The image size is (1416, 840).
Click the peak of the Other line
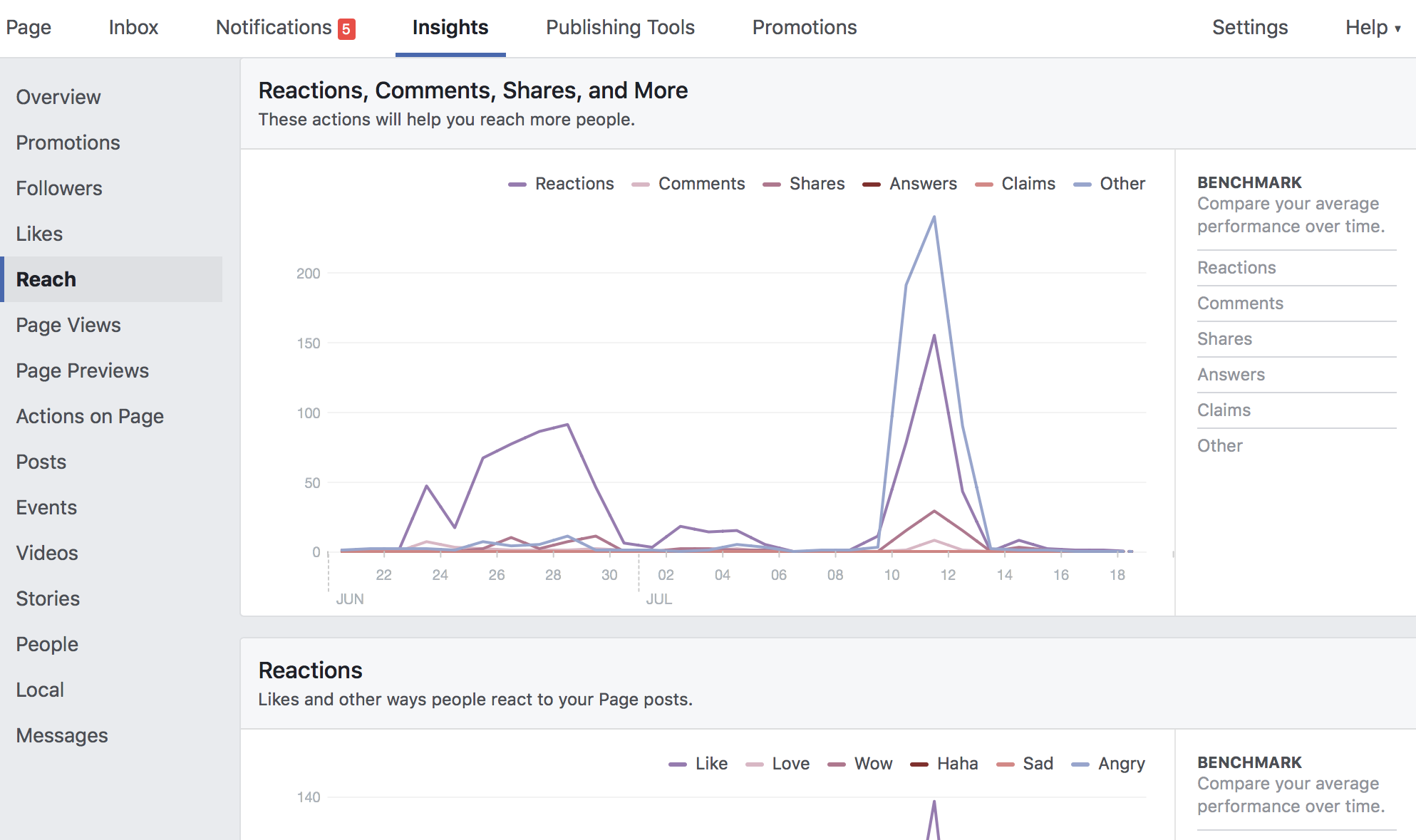[934, 217]
